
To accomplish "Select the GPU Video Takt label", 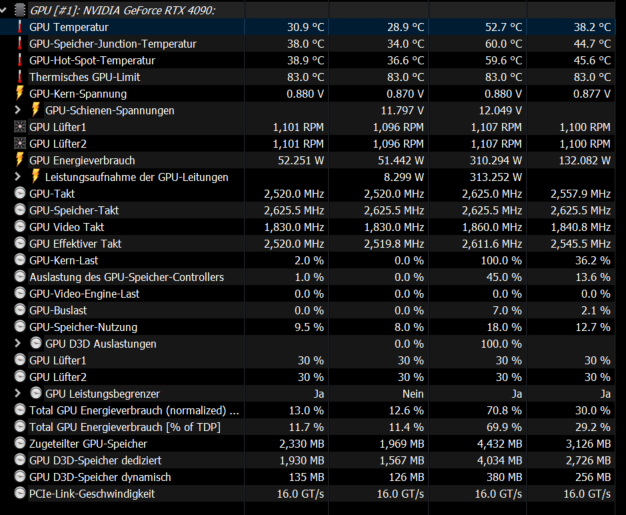I will tap(66, 227).
